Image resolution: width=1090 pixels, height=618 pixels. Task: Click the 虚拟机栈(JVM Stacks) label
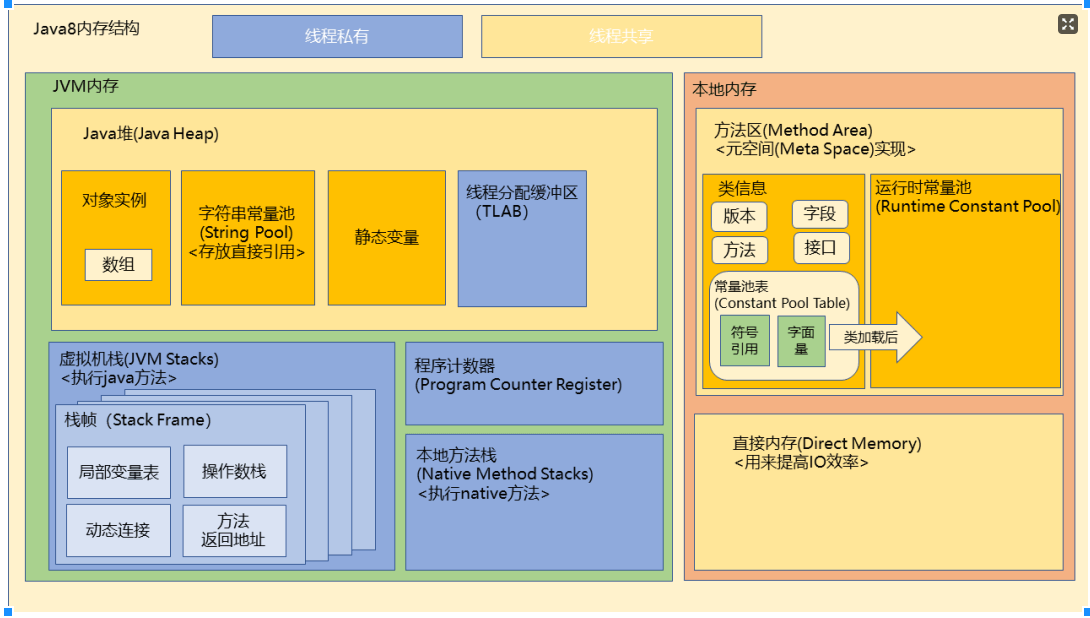click(x=139, y=359)
